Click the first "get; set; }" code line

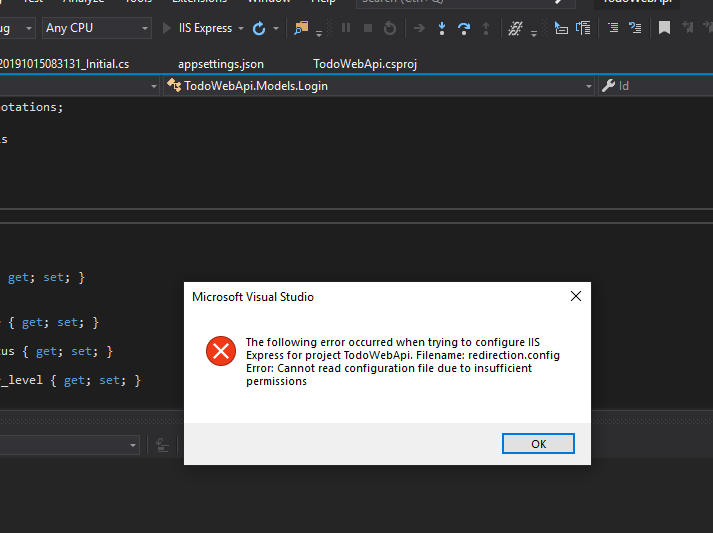pos(46,277)
